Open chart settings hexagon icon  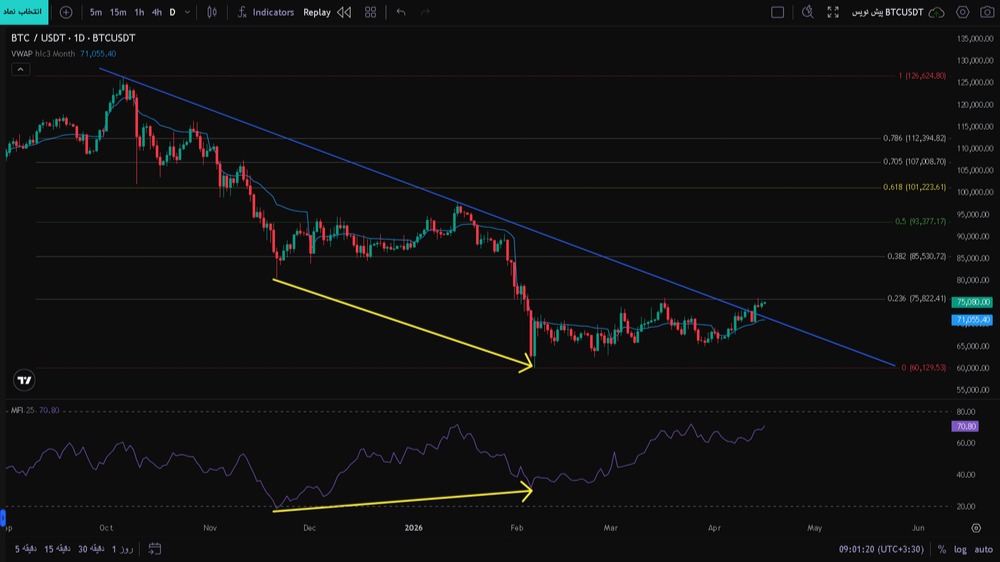pos(962,12)
